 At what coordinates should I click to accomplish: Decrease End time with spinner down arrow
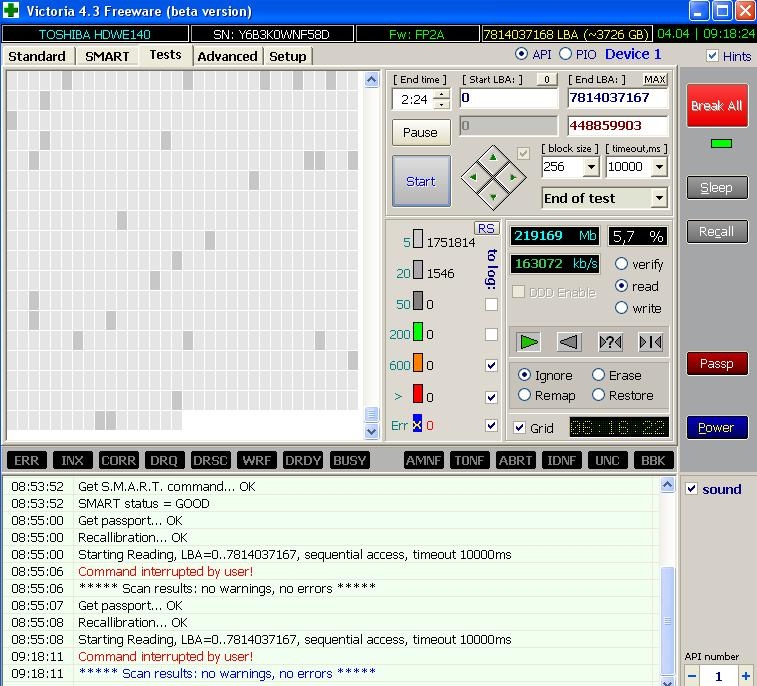pyautogui.click(x=441, y=104)
